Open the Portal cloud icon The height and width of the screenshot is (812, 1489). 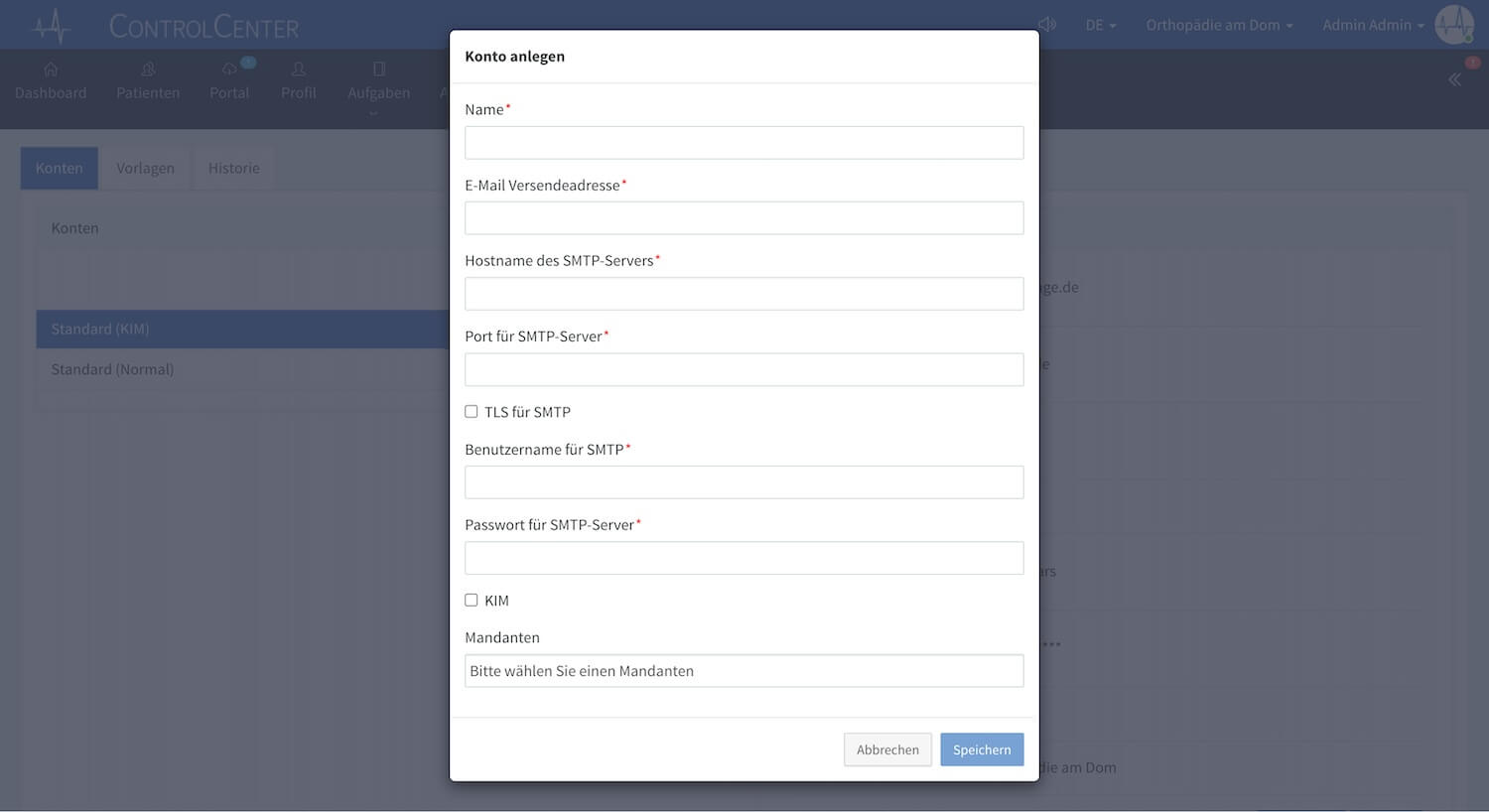[229, 69]
